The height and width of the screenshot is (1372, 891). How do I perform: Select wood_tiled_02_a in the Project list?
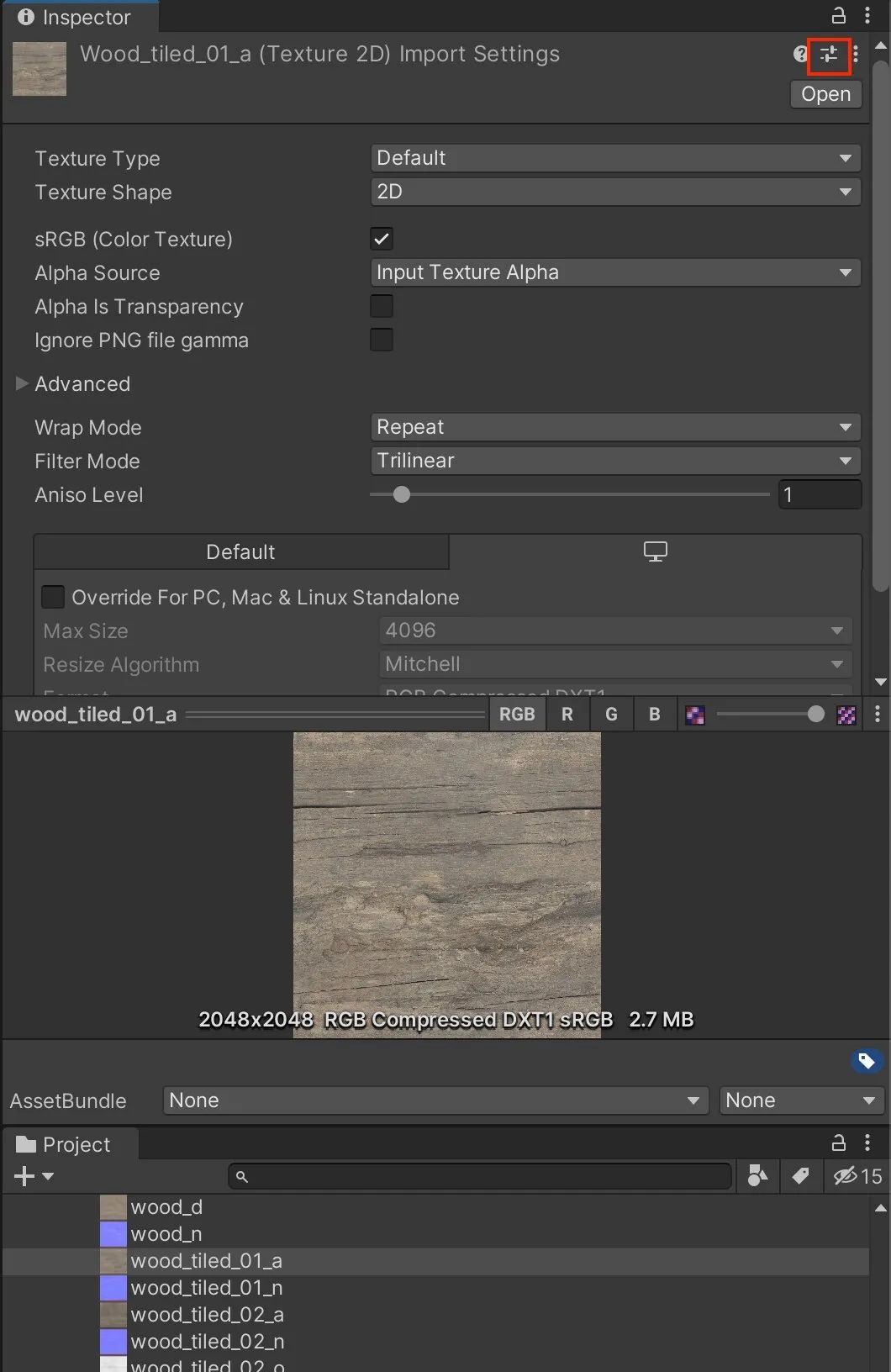[207, 1315]
